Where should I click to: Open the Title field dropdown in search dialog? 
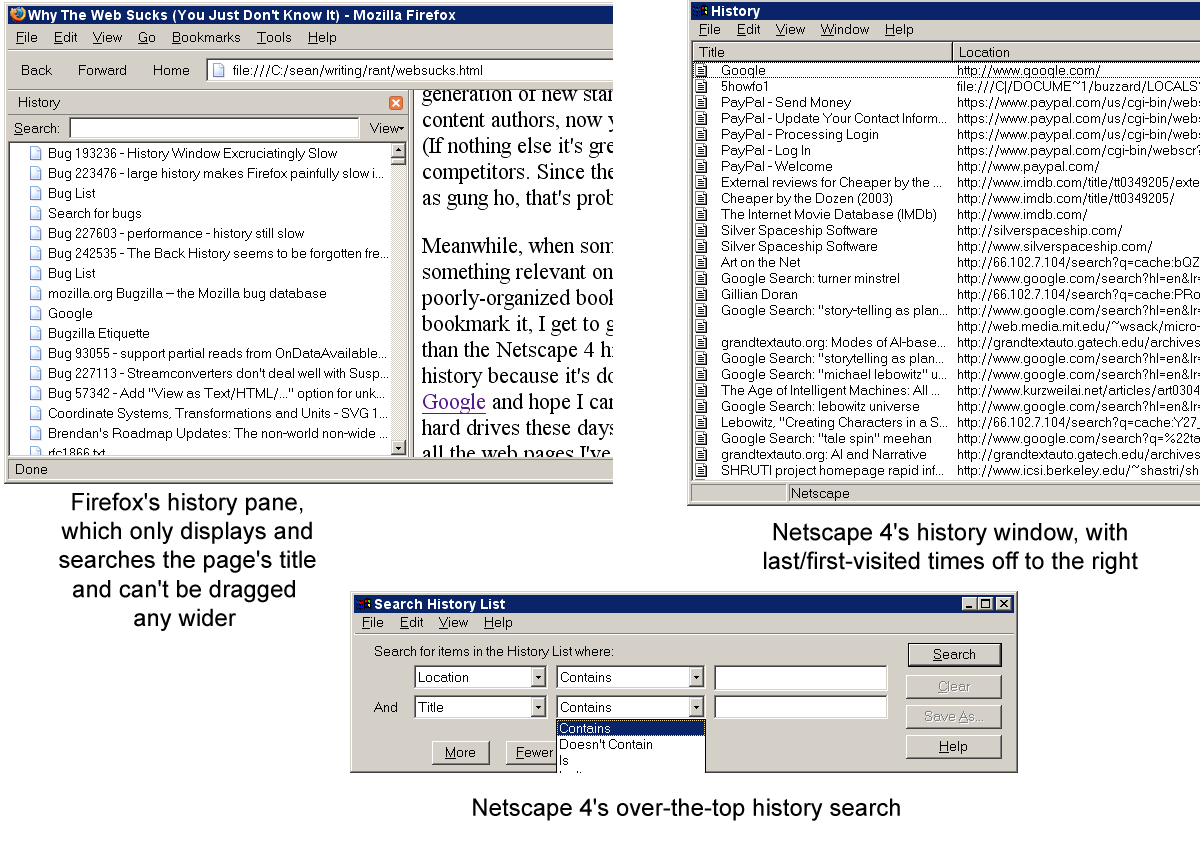click(537, 707)
